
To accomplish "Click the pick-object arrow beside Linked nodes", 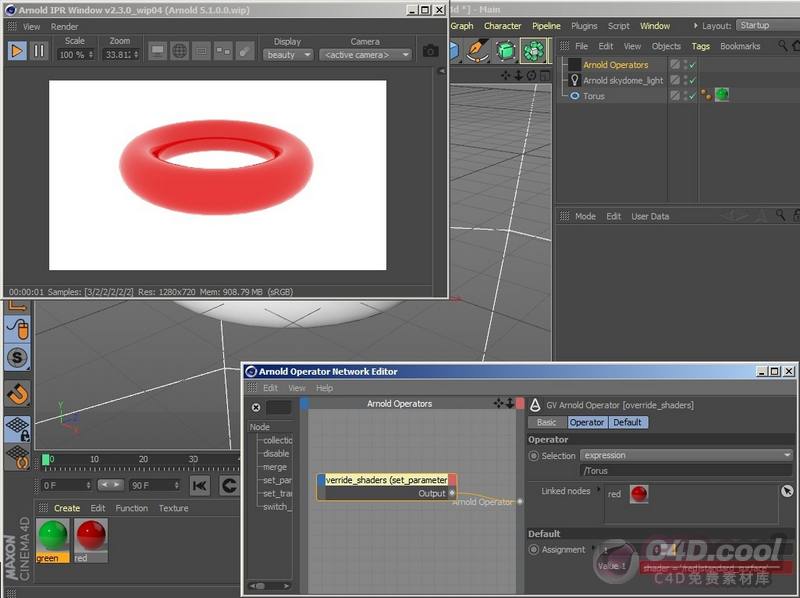I will click(x=787, y=491).
